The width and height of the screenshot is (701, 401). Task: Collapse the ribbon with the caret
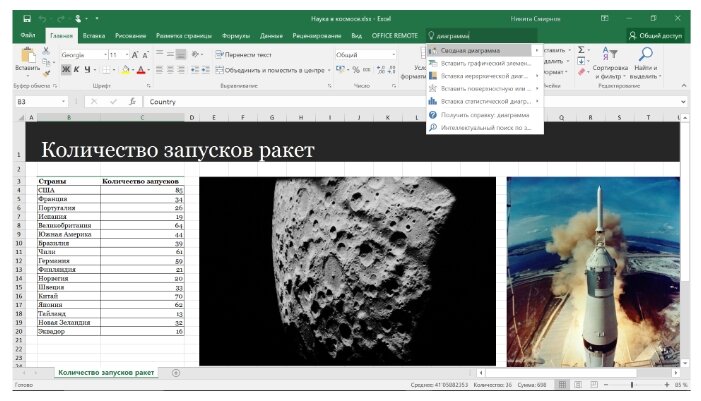[684, 85]
